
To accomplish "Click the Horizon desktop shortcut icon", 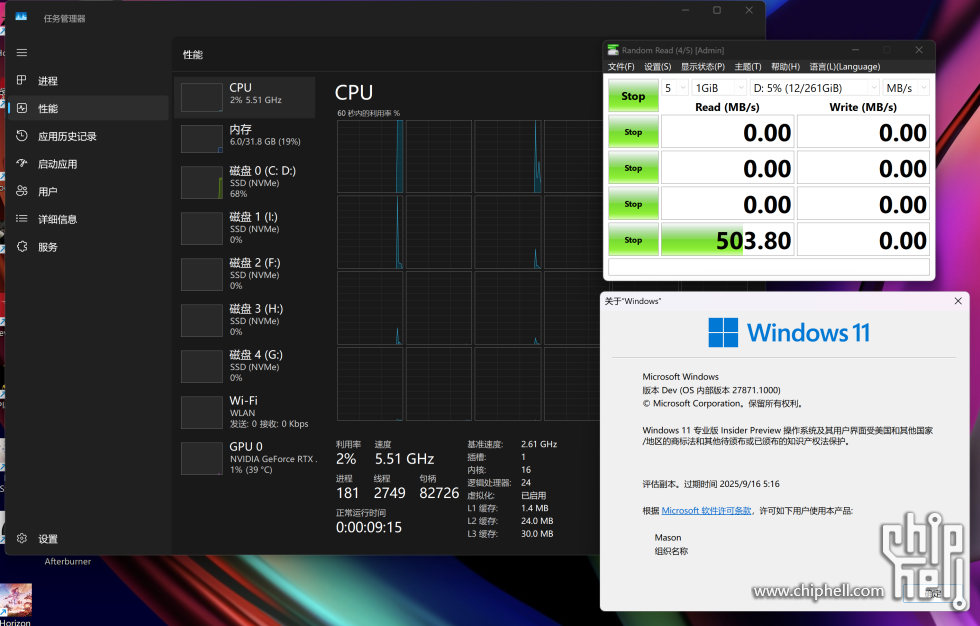I will click(x=16, y=599).
